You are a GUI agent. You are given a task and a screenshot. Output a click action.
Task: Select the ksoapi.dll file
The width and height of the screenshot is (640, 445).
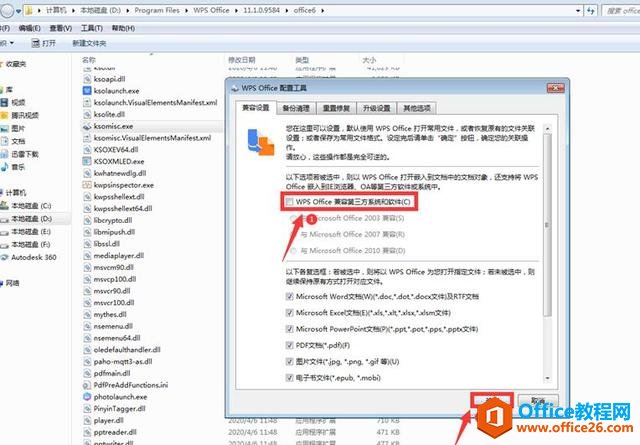click(x=109, y=79)
